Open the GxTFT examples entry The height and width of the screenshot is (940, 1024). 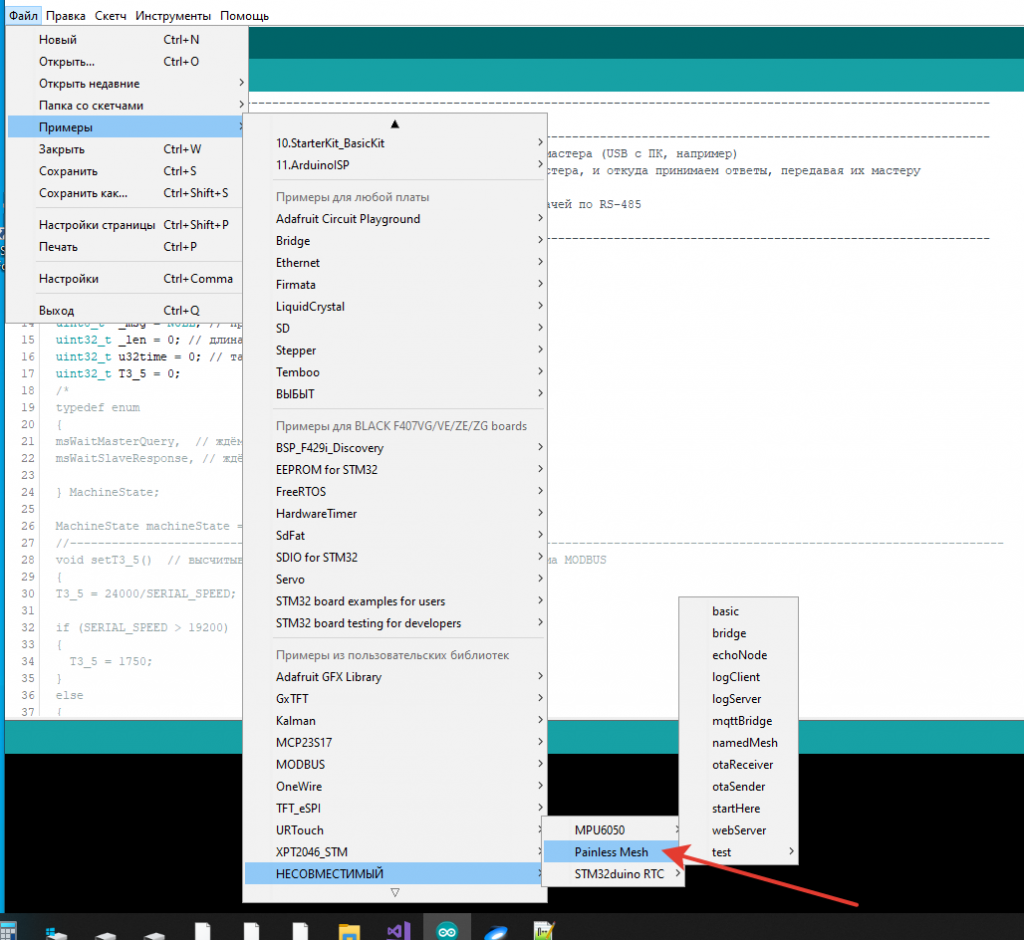coord(394,699)
